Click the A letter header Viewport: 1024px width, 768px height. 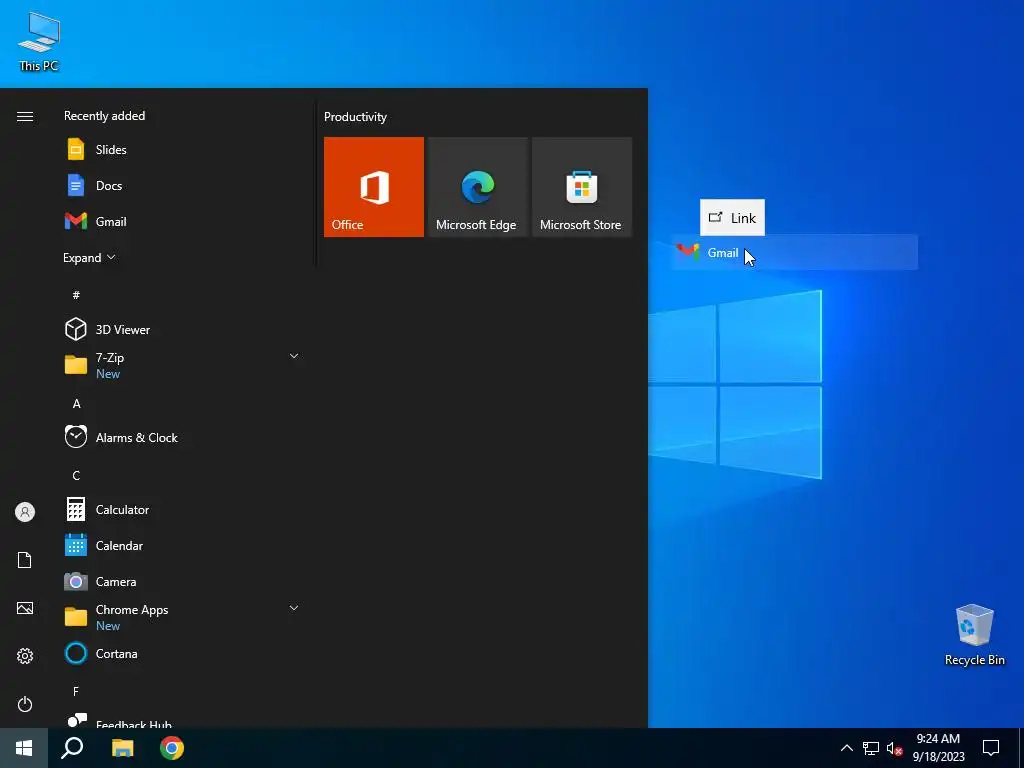click(76, 404)
